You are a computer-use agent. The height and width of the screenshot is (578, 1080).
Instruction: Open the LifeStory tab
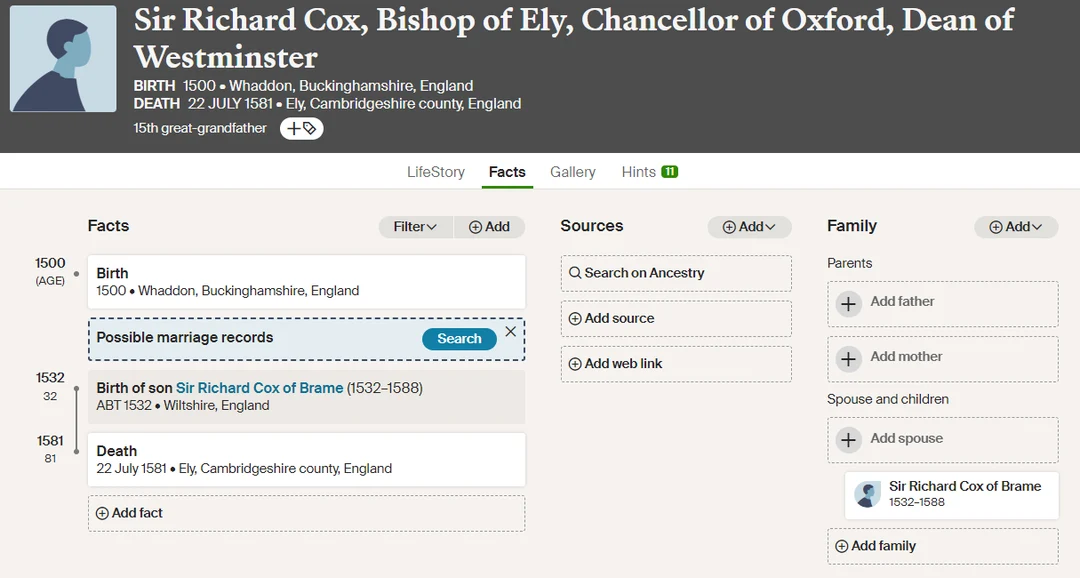435,171
